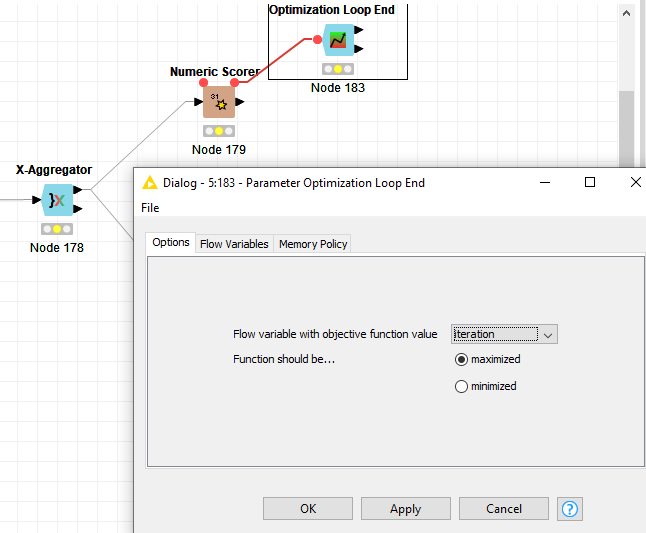
Task: Click the Loop End red flow variable input port
Action: [x=317, y=40]
